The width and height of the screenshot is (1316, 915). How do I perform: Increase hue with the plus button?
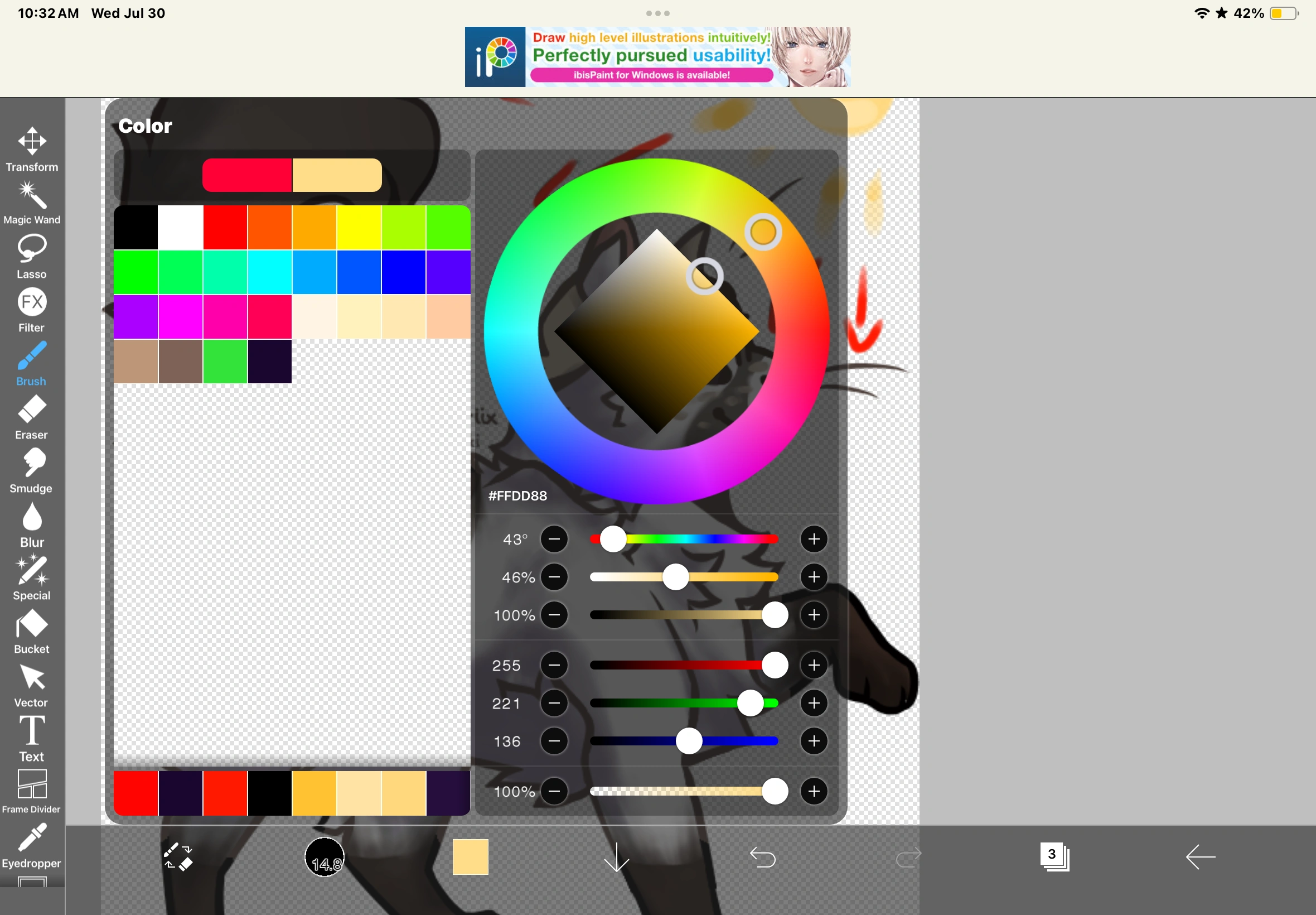814,539
